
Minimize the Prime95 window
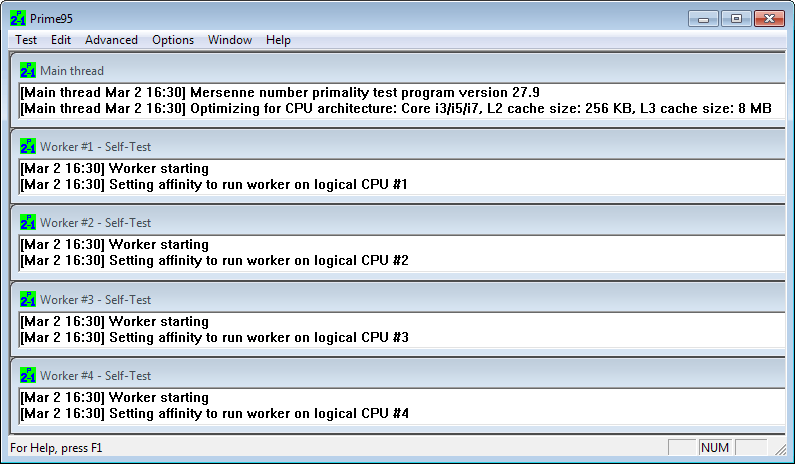[703, 19]
